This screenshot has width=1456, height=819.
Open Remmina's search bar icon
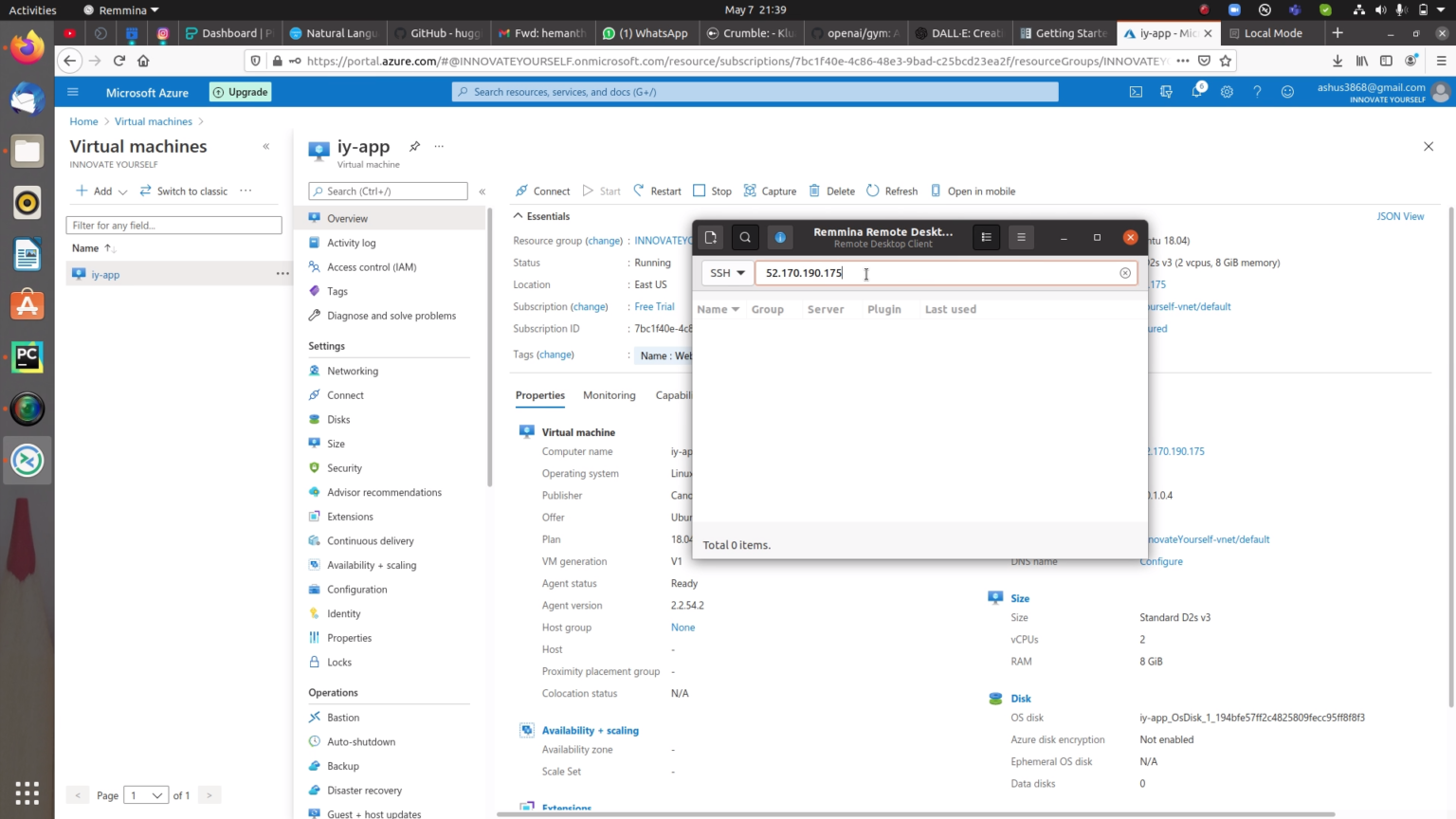click(x=745, y=237)
